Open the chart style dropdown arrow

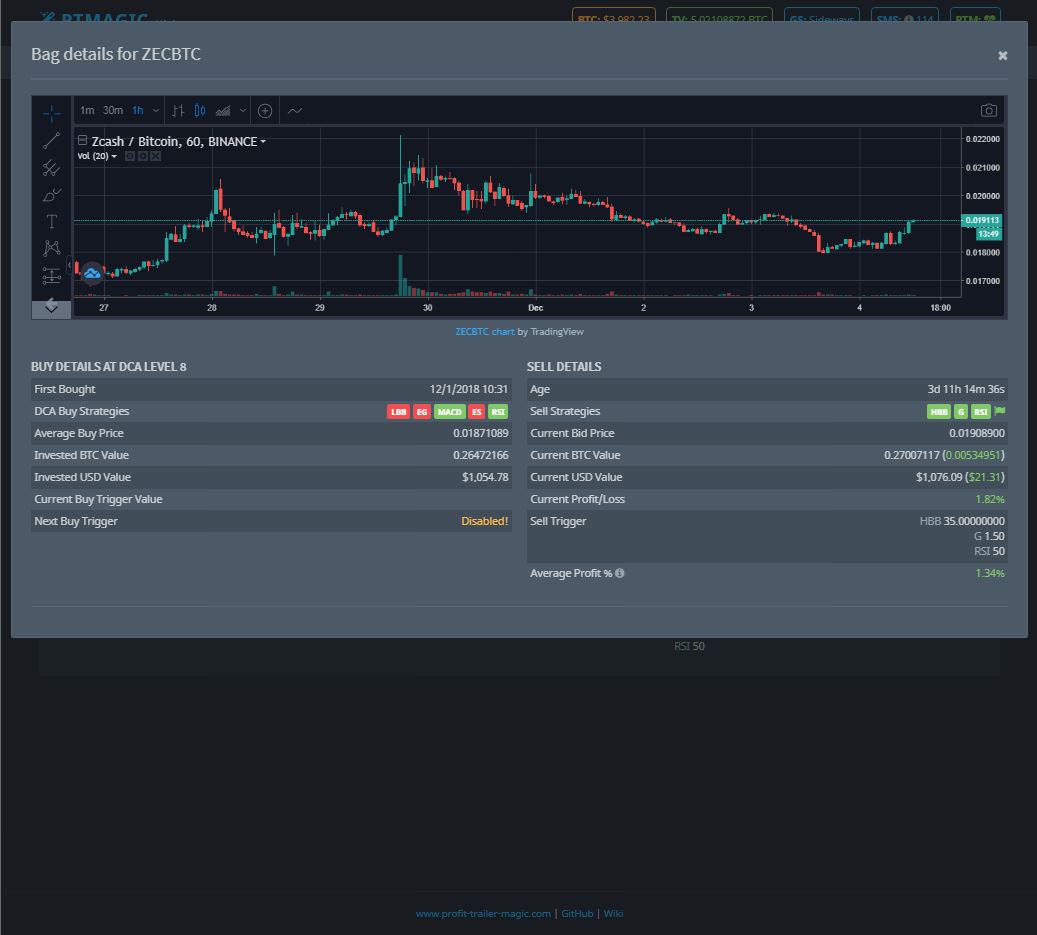(243, 110)
